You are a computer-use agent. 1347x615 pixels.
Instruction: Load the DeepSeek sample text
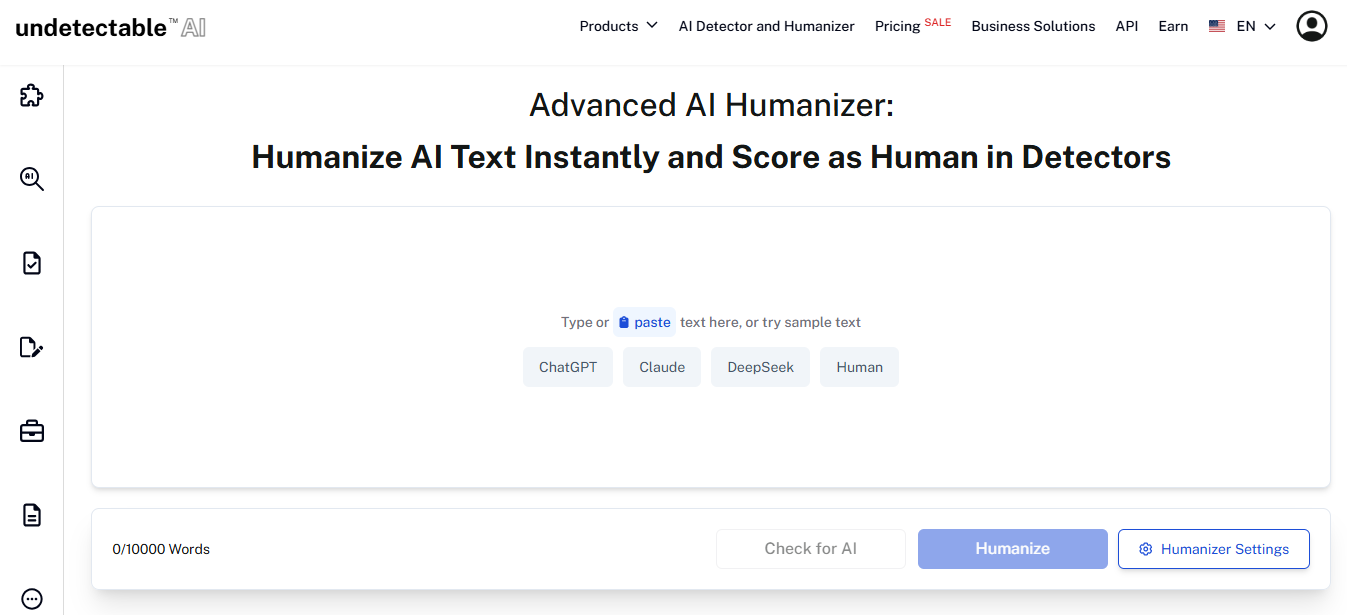coord(760,367)
